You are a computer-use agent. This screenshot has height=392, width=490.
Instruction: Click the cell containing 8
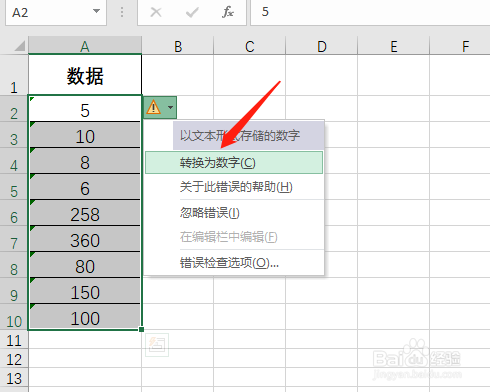point(85,161)
